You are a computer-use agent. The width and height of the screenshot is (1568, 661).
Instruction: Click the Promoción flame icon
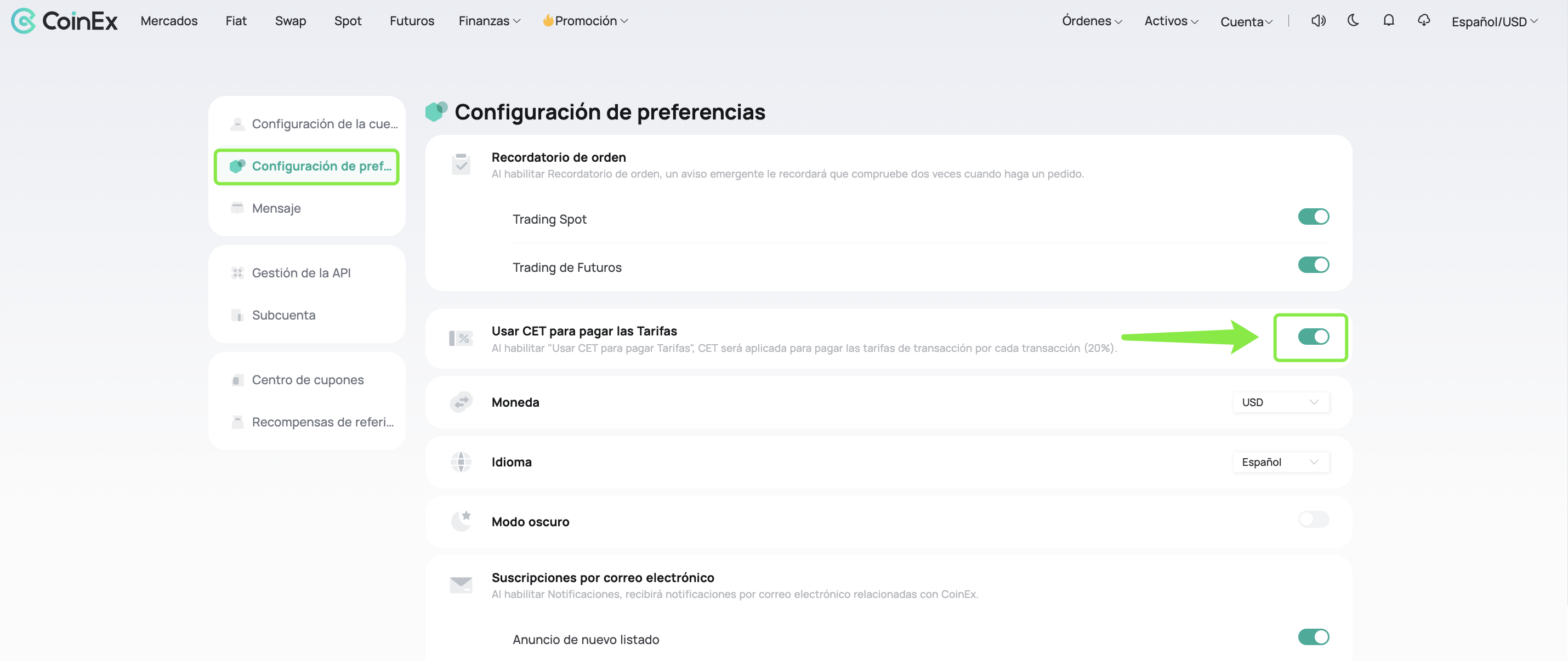pyautogui.click(x=548, y=20)
